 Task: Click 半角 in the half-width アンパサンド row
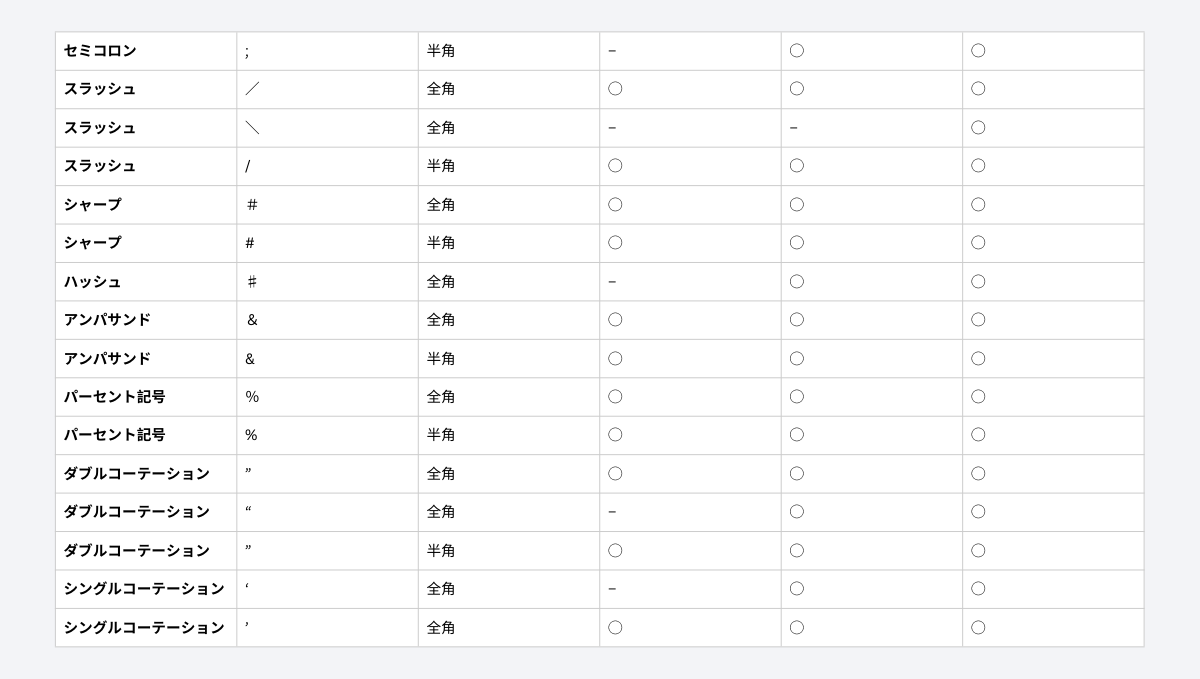[x=441, y=358]
